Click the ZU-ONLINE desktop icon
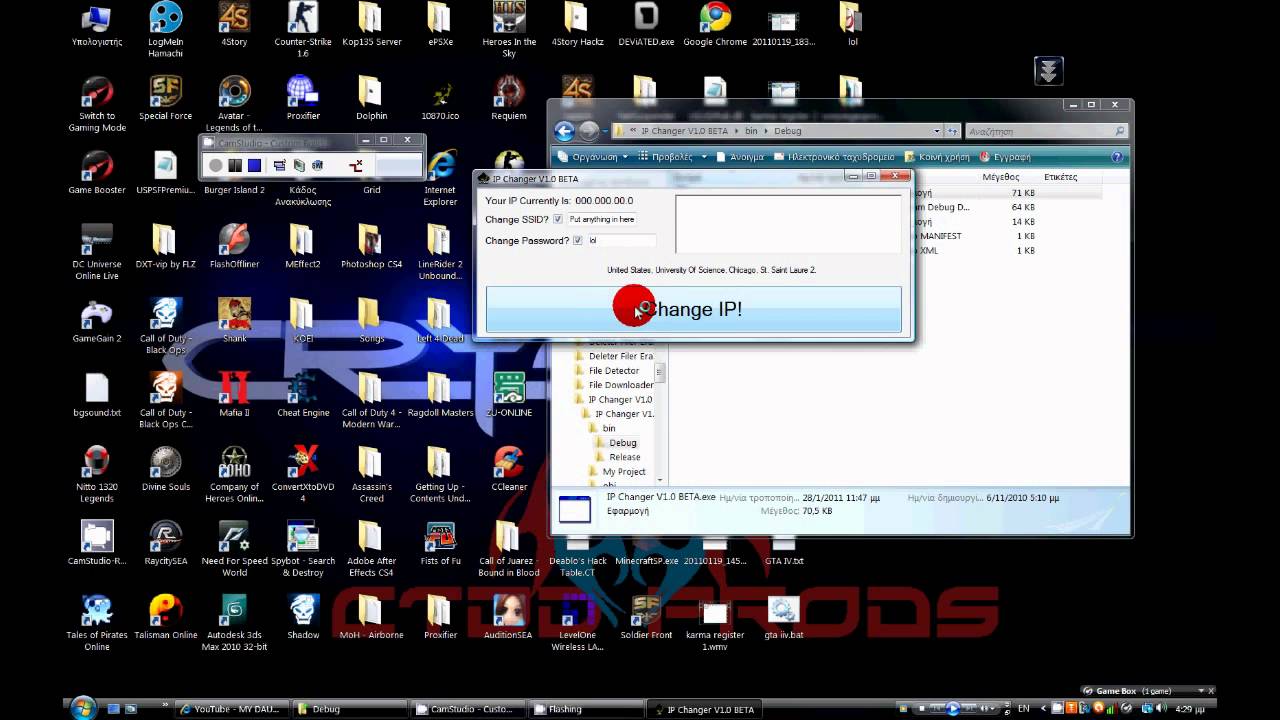 pyautogui.click(x=509, y=396)
